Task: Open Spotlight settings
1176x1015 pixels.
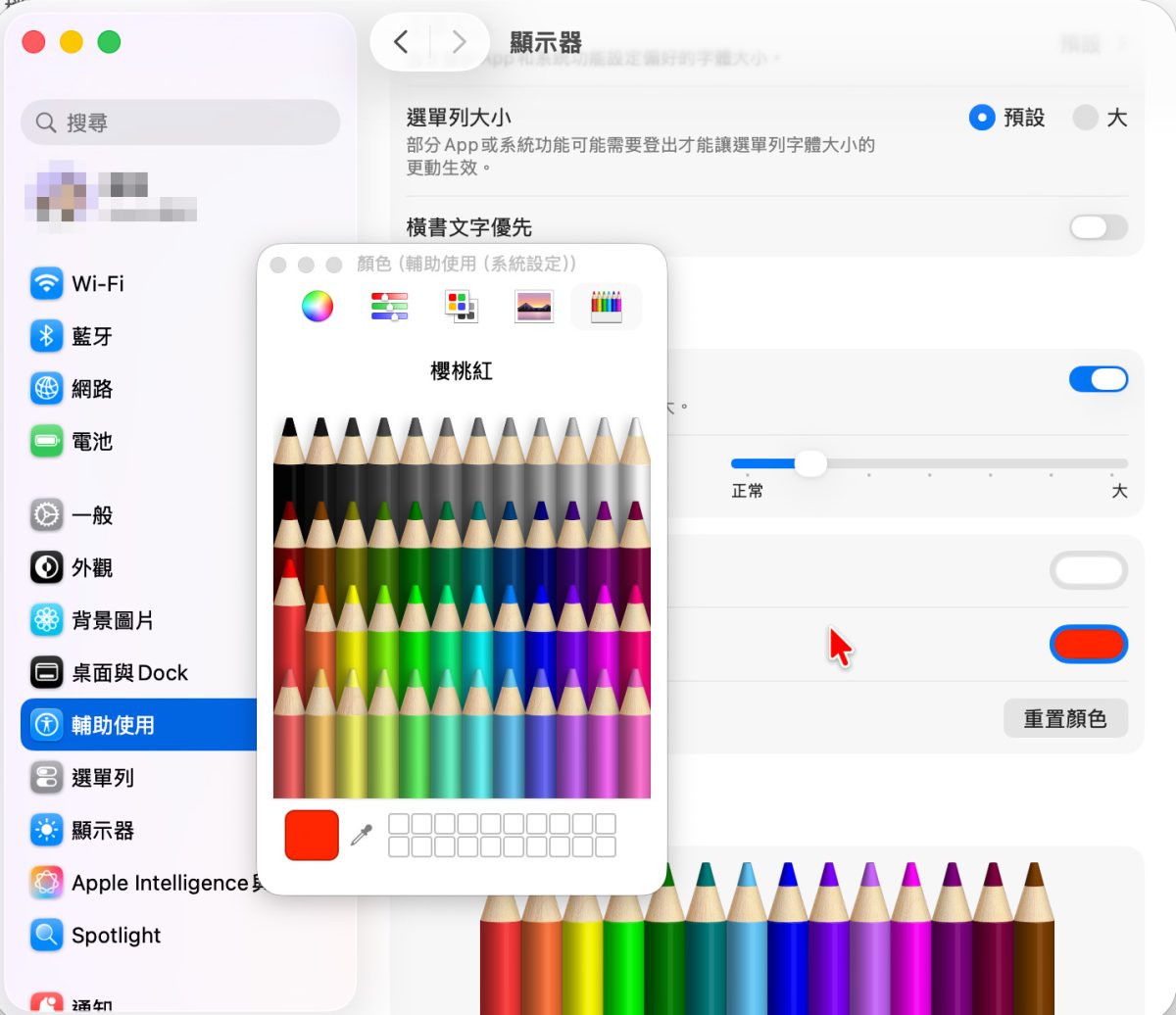Action: (x=137, y=936)
